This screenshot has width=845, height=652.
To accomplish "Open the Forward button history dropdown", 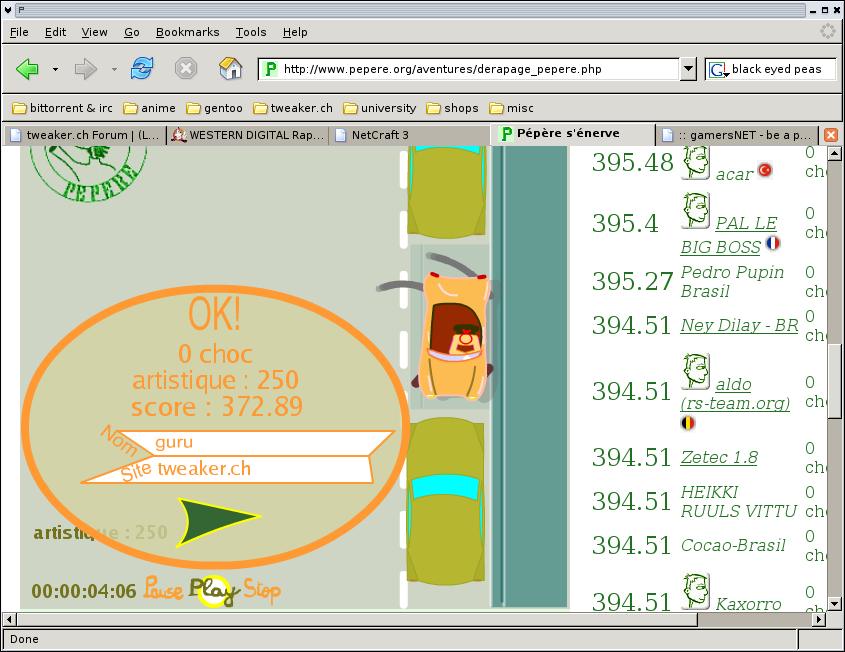I will [114, 69].
